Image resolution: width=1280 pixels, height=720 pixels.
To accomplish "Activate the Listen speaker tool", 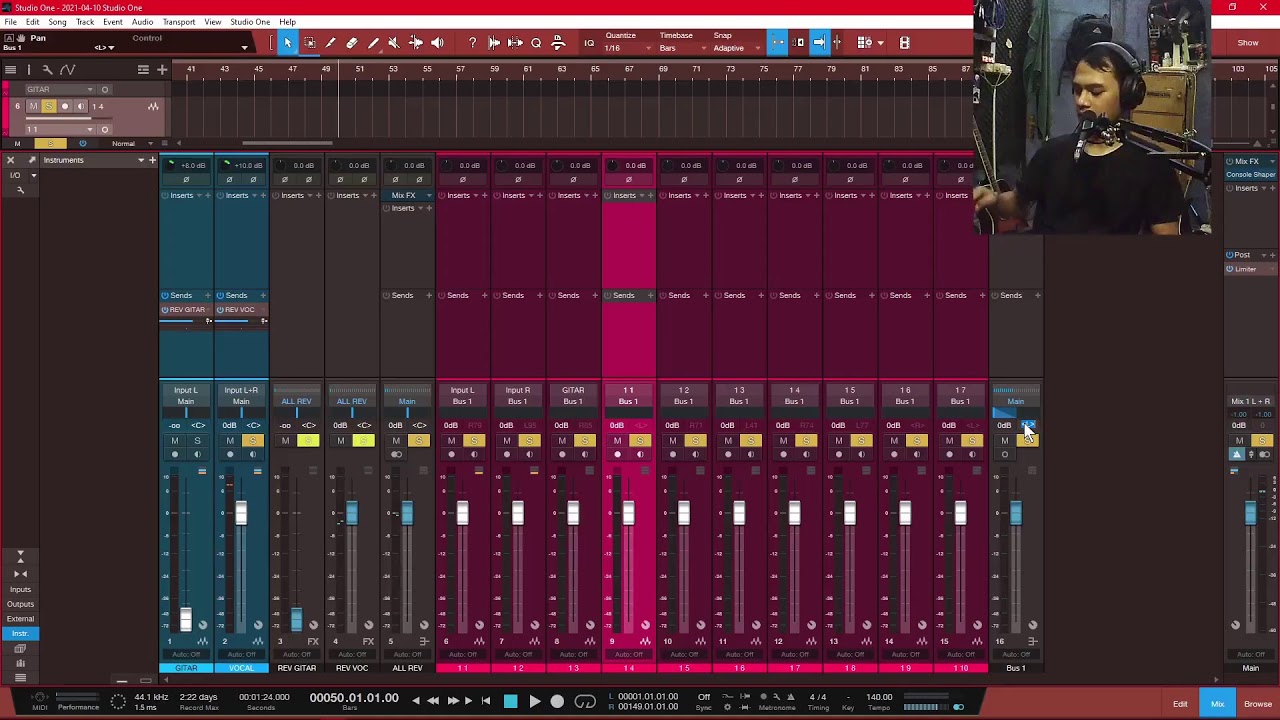I will point(437,43).
